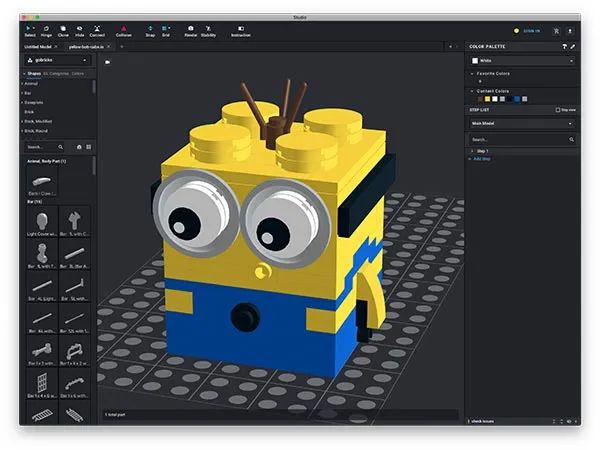The height and width of the screenshot is (450, 600).
Task: Click Sign In link
Action: pyautogui.click(x=531, y=31)
